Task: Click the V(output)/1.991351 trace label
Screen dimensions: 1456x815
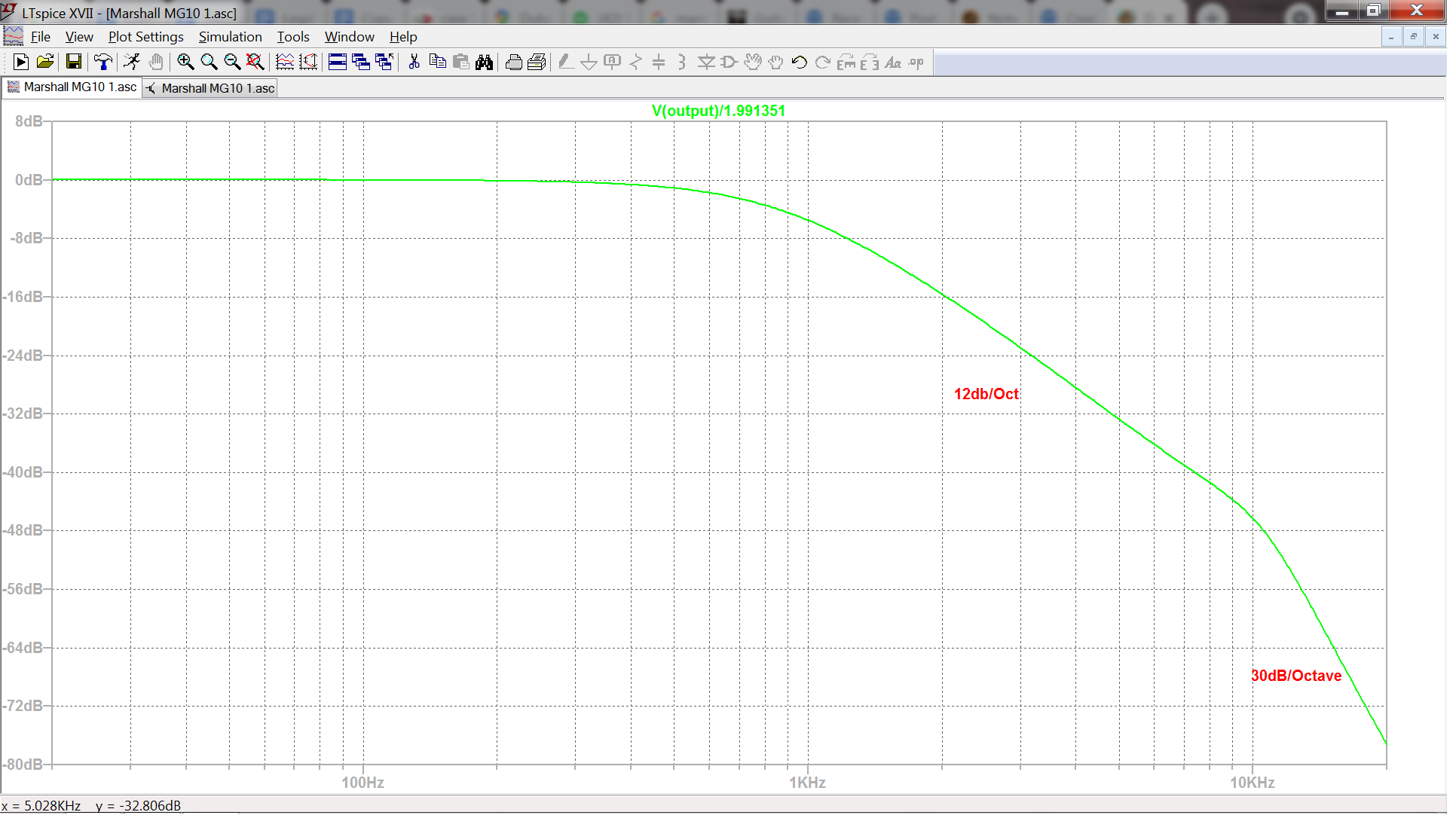Action: pos(718,111)
